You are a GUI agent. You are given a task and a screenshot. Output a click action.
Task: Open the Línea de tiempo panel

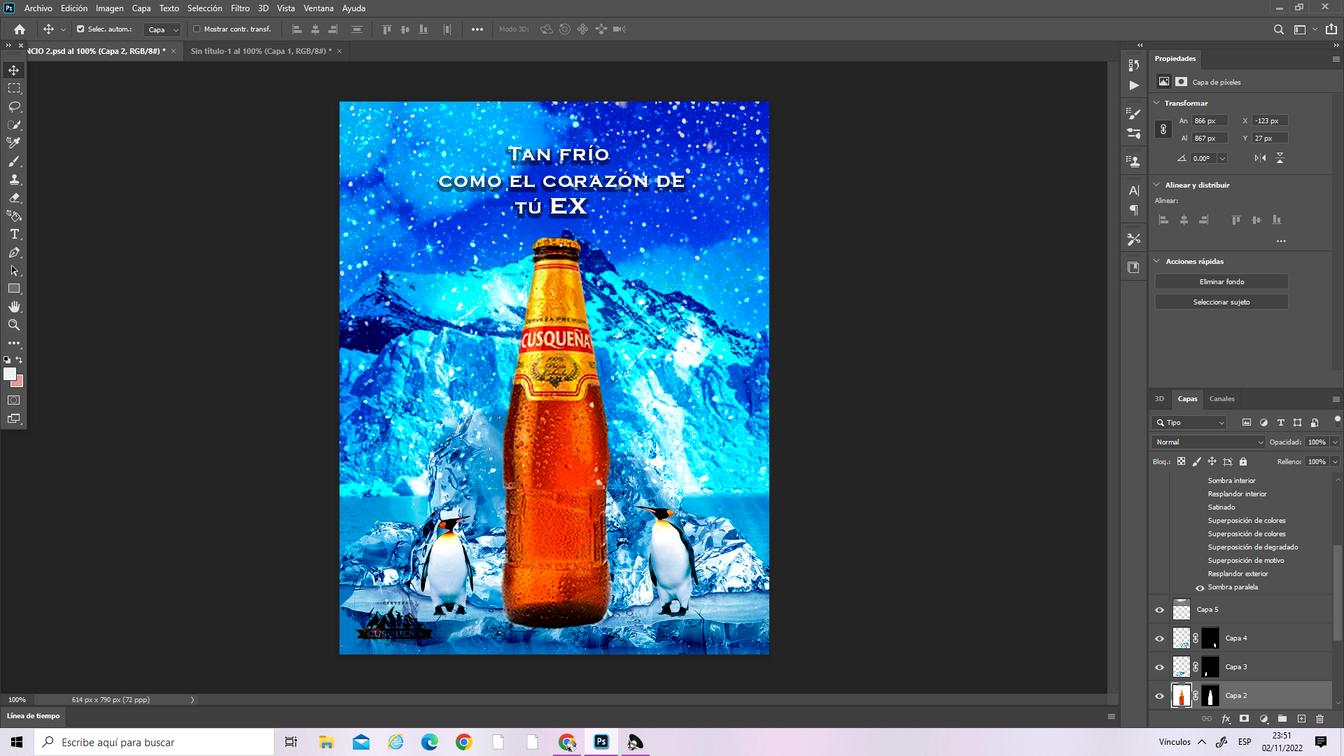[x=34, y=716]
